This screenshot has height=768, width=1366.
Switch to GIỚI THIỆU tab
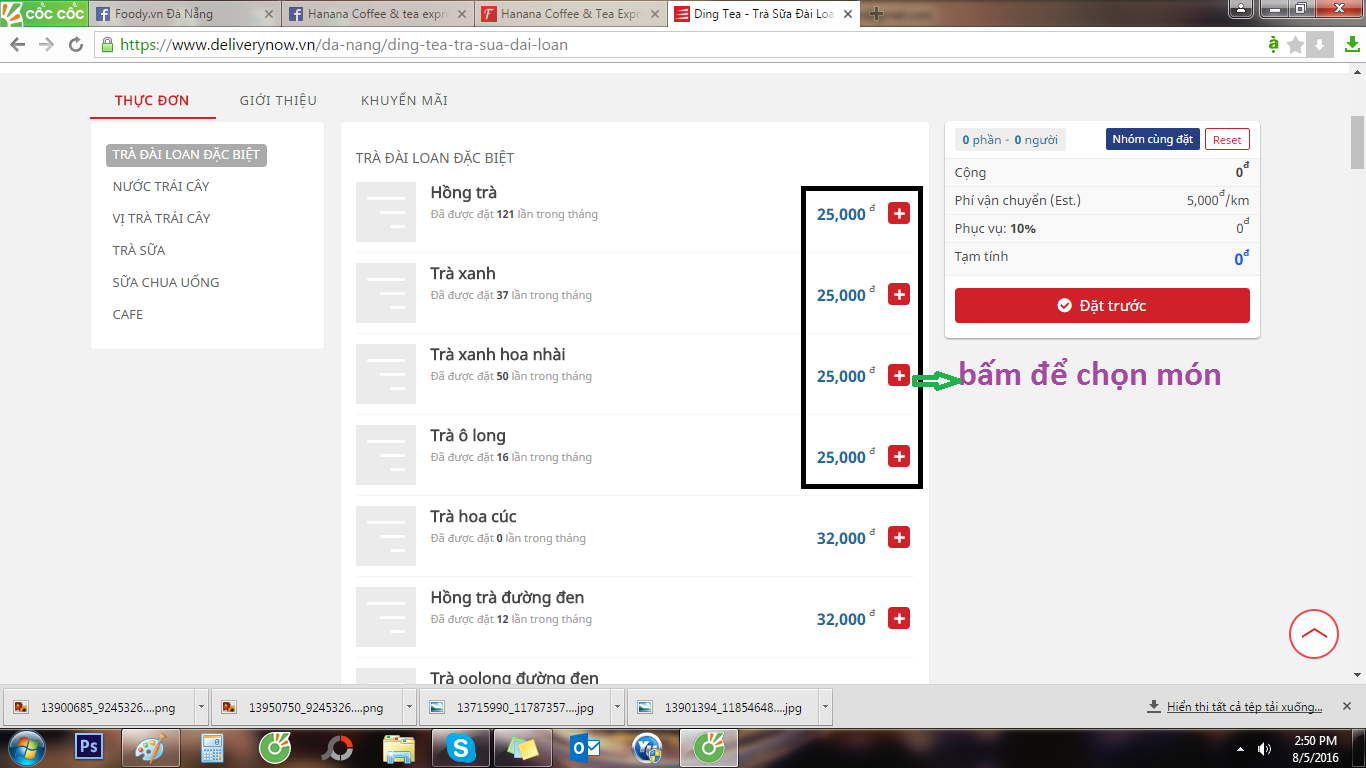(278, 100)
